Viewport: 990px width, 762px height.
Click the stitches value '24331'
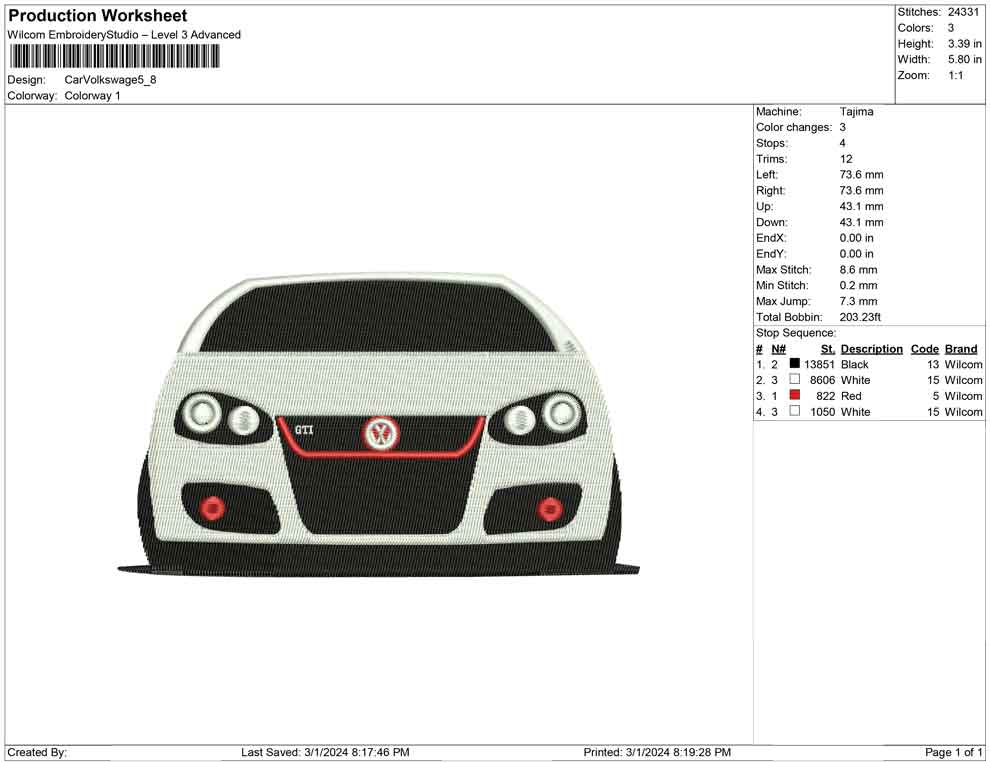point(963,12)
